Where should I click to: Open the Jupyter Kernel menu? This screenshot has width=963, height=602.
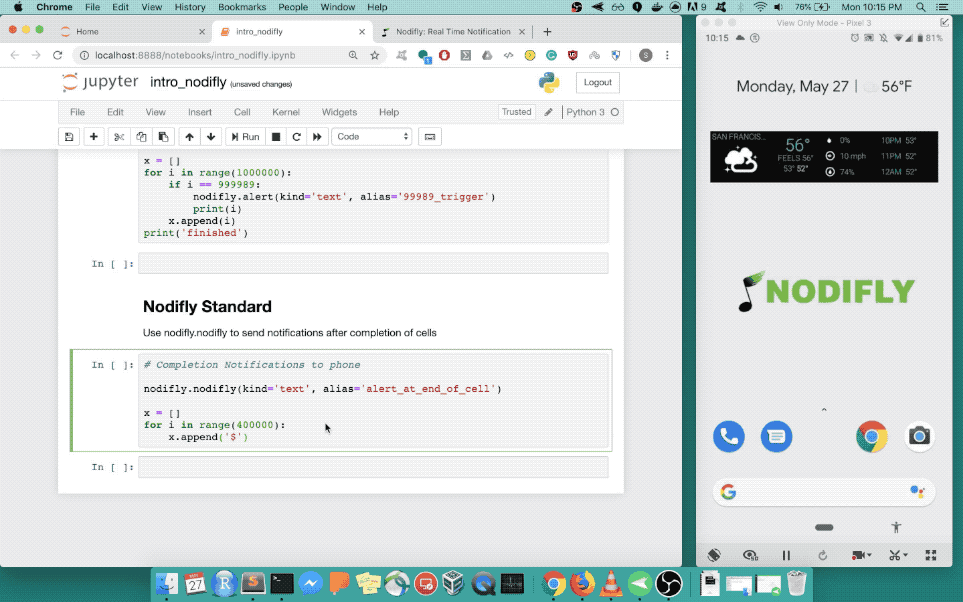286,112
